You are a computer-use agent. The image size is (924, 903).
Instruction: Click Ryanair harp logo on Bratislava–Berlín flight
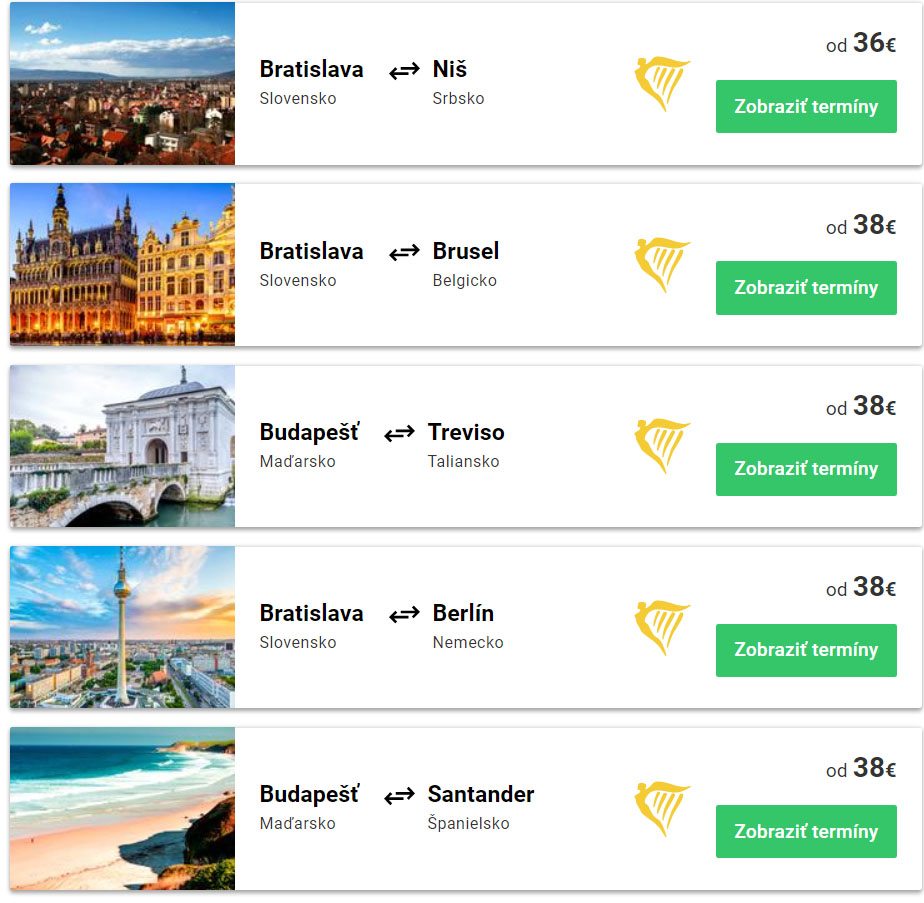tap(661, 627)
